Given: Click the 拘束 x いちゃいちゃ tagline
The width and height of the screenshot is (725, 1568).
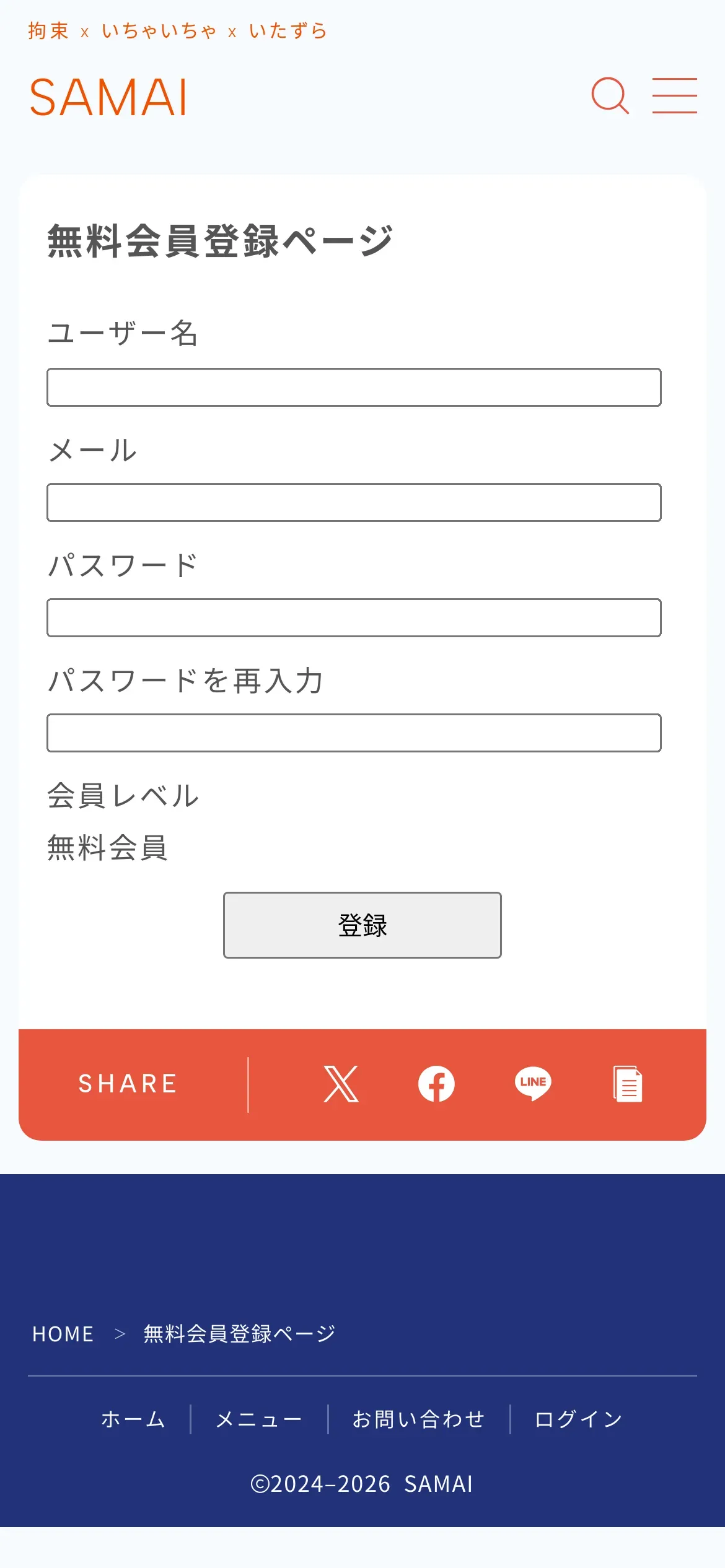Looking at the screenshot, I should click(x=177, y=31).
